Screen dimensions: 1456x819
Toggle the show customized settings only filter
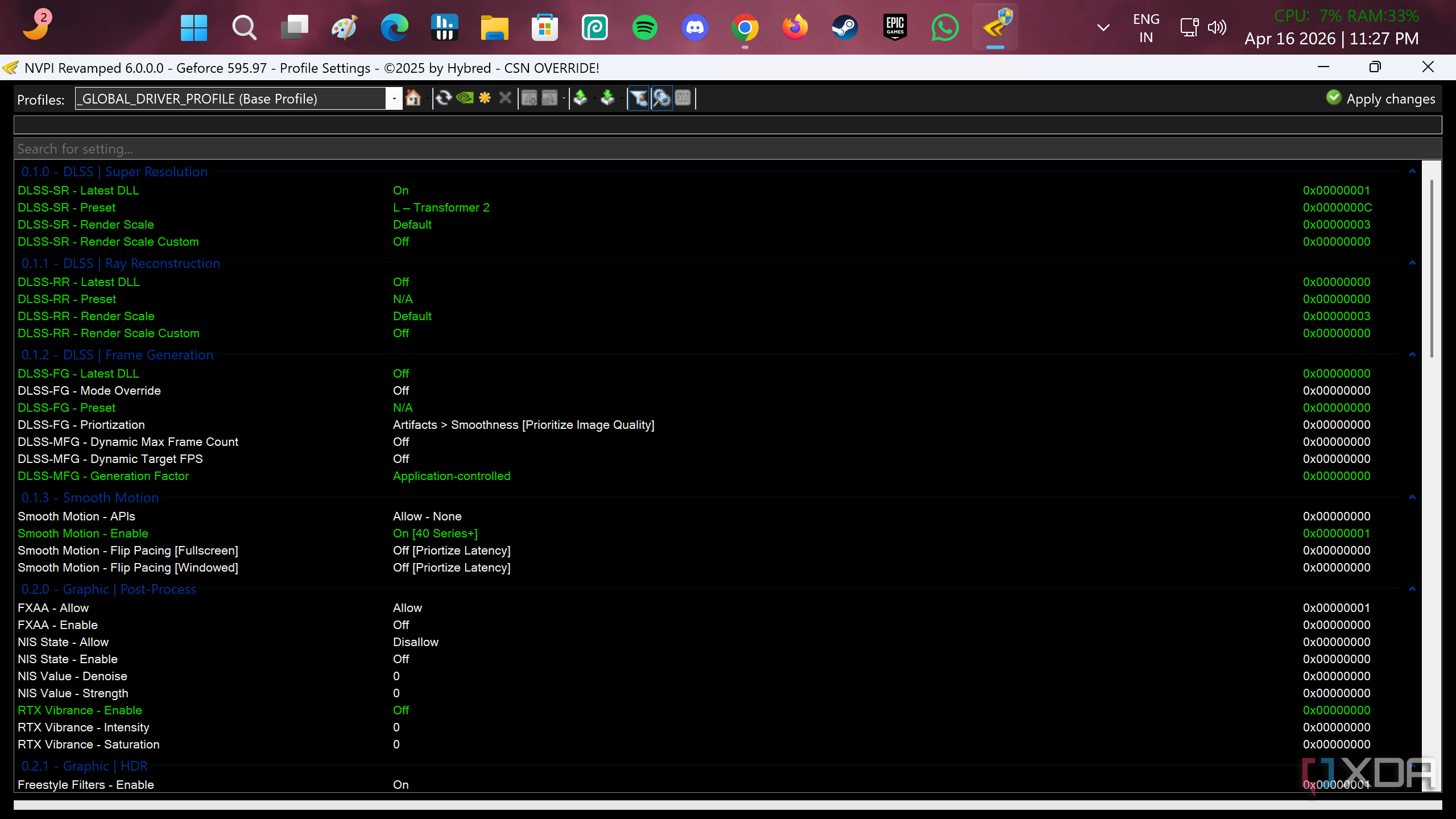point(639,98)
